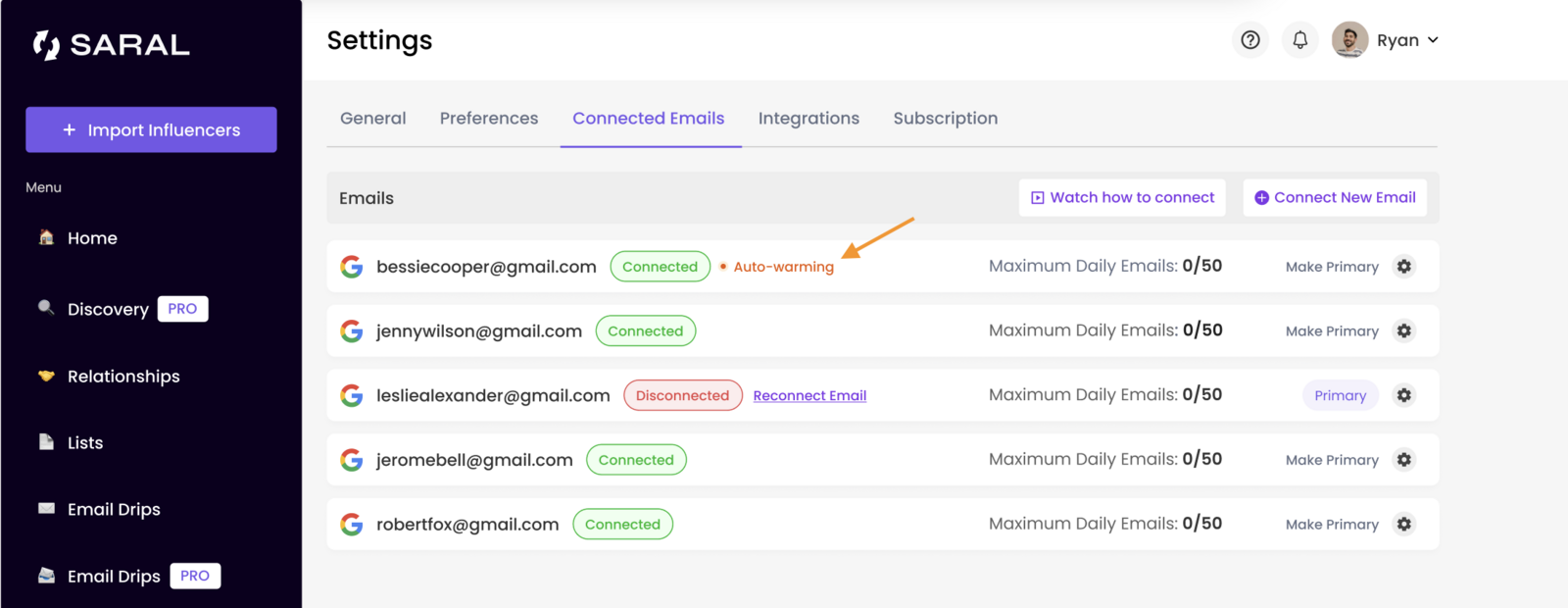Open the notifications bell icon
The width and height of the screenshot is (1568, 608).
[x=1299, y=40]
